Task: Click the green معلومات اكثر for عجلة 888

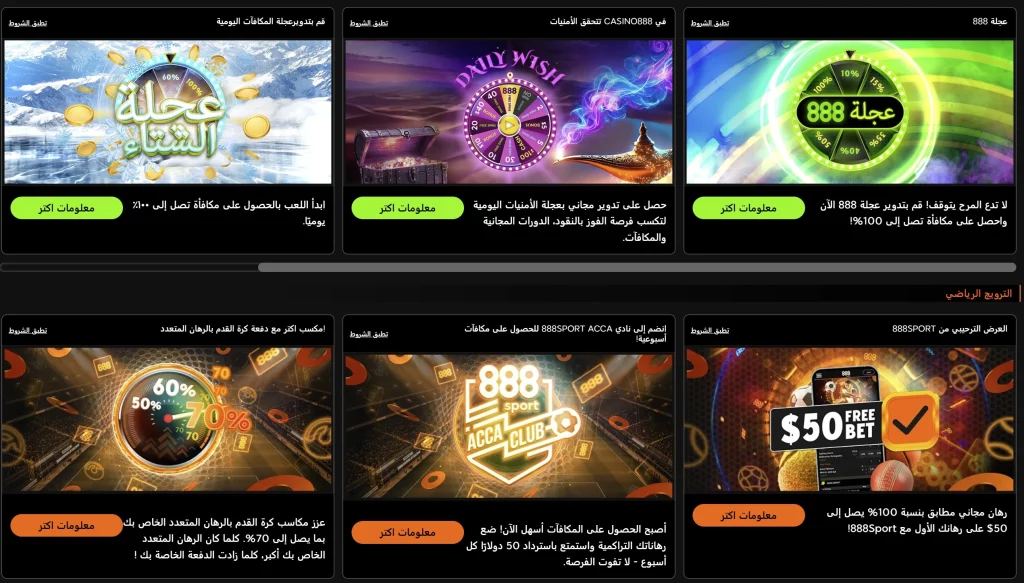Action: 748,208
